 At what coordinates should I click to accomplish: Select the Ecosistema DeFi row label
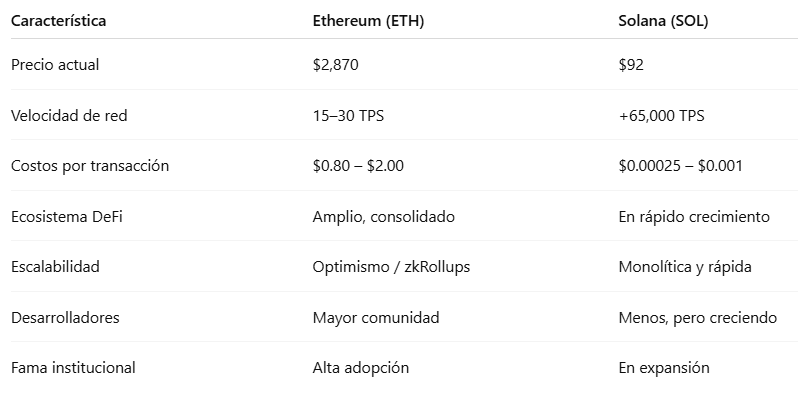[67, 216]
